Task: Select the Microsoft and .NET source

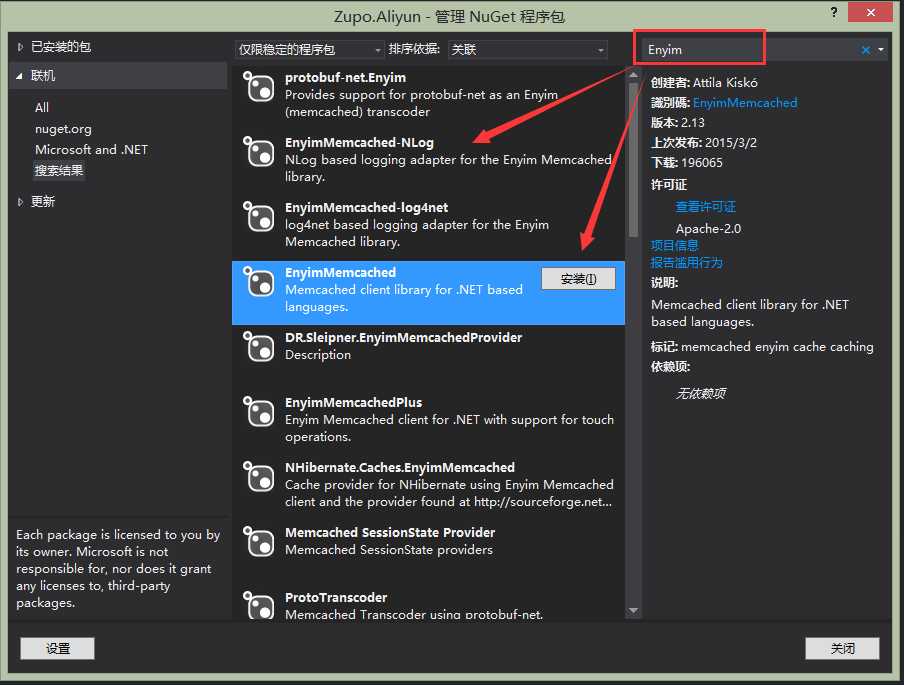Action: [x=91, y=150]
